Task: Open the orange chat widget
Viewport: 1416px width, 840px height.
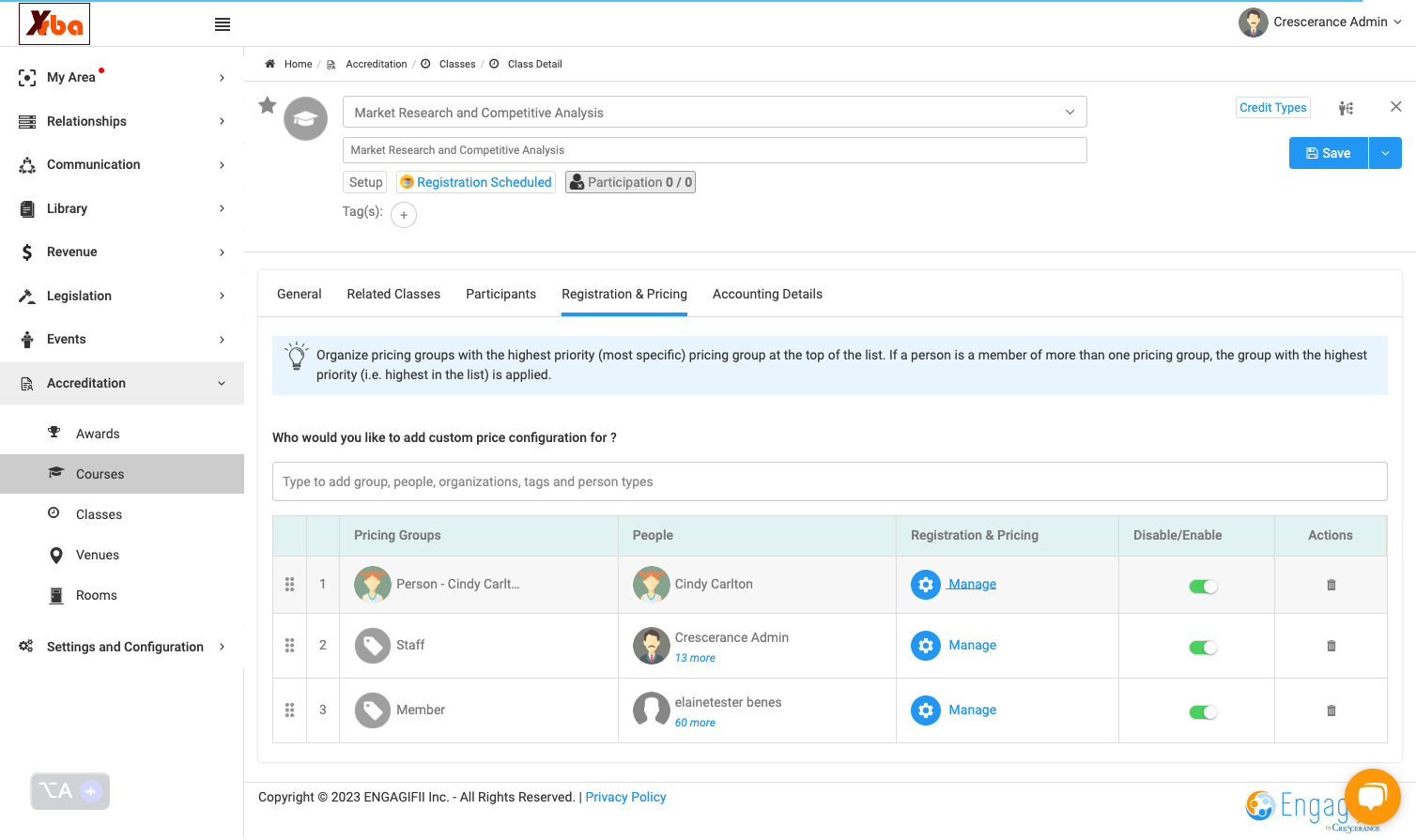Action: [x=1372, y=796]
